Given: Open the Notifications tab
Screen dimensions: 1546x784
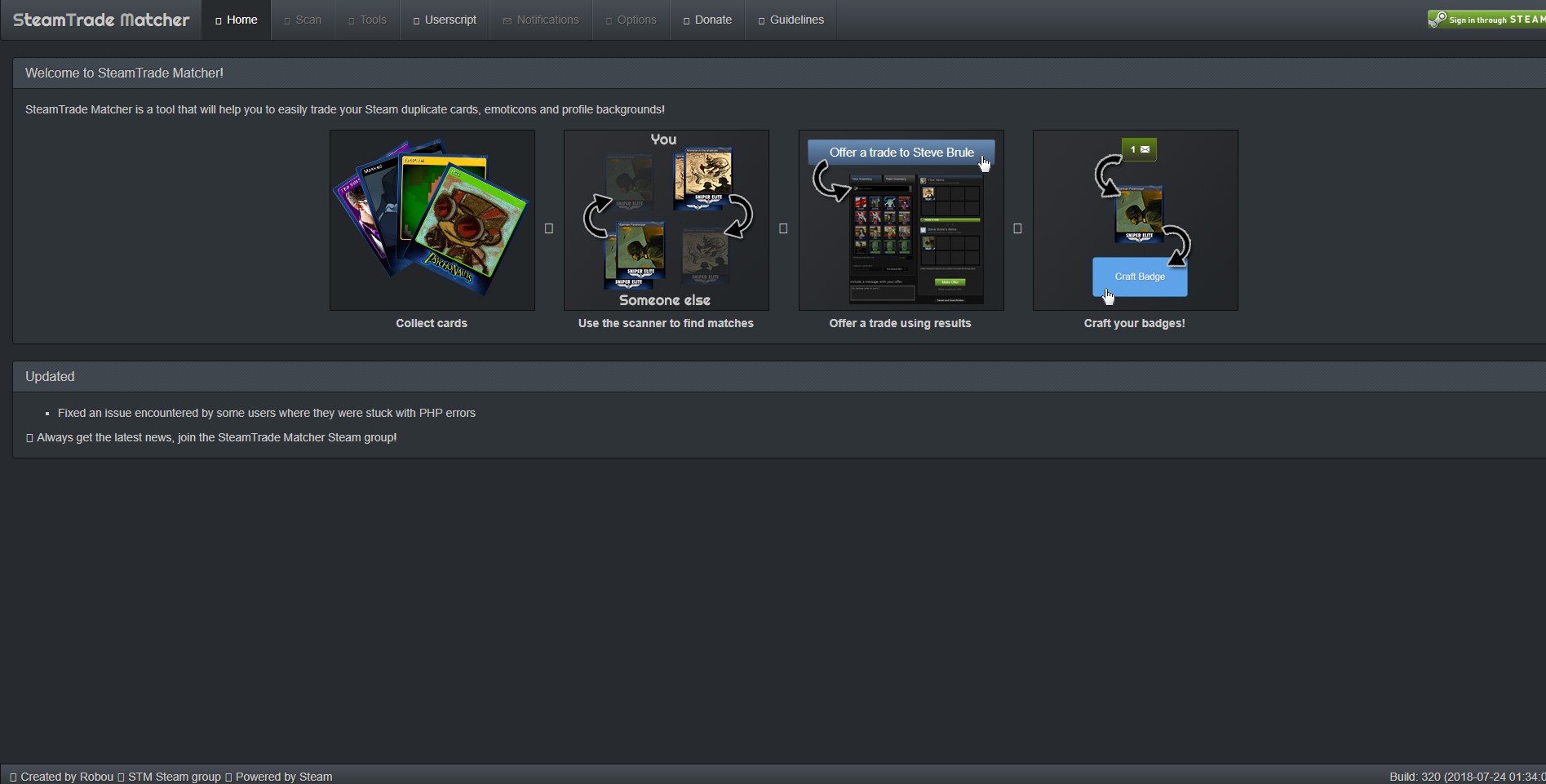Looking at the screenshot, I should [x=541, y=20].
